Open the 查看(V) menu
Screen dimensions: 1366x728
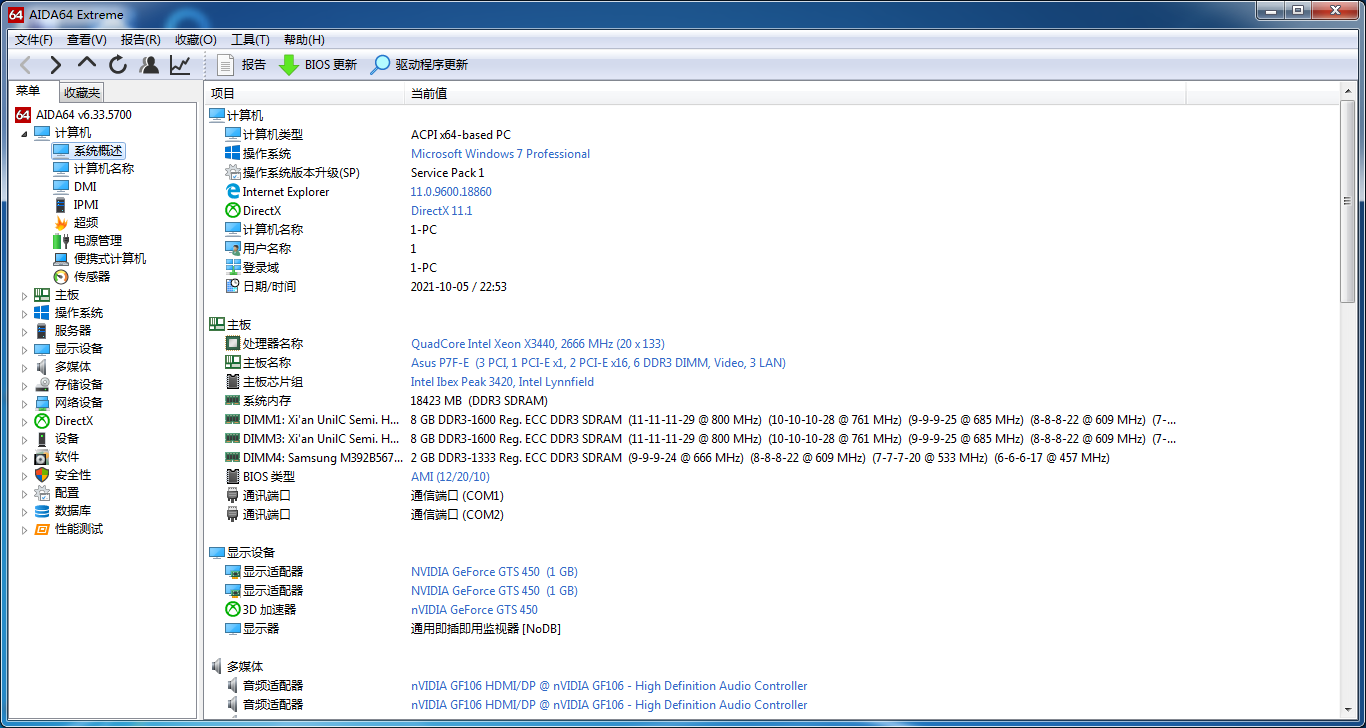87,40
